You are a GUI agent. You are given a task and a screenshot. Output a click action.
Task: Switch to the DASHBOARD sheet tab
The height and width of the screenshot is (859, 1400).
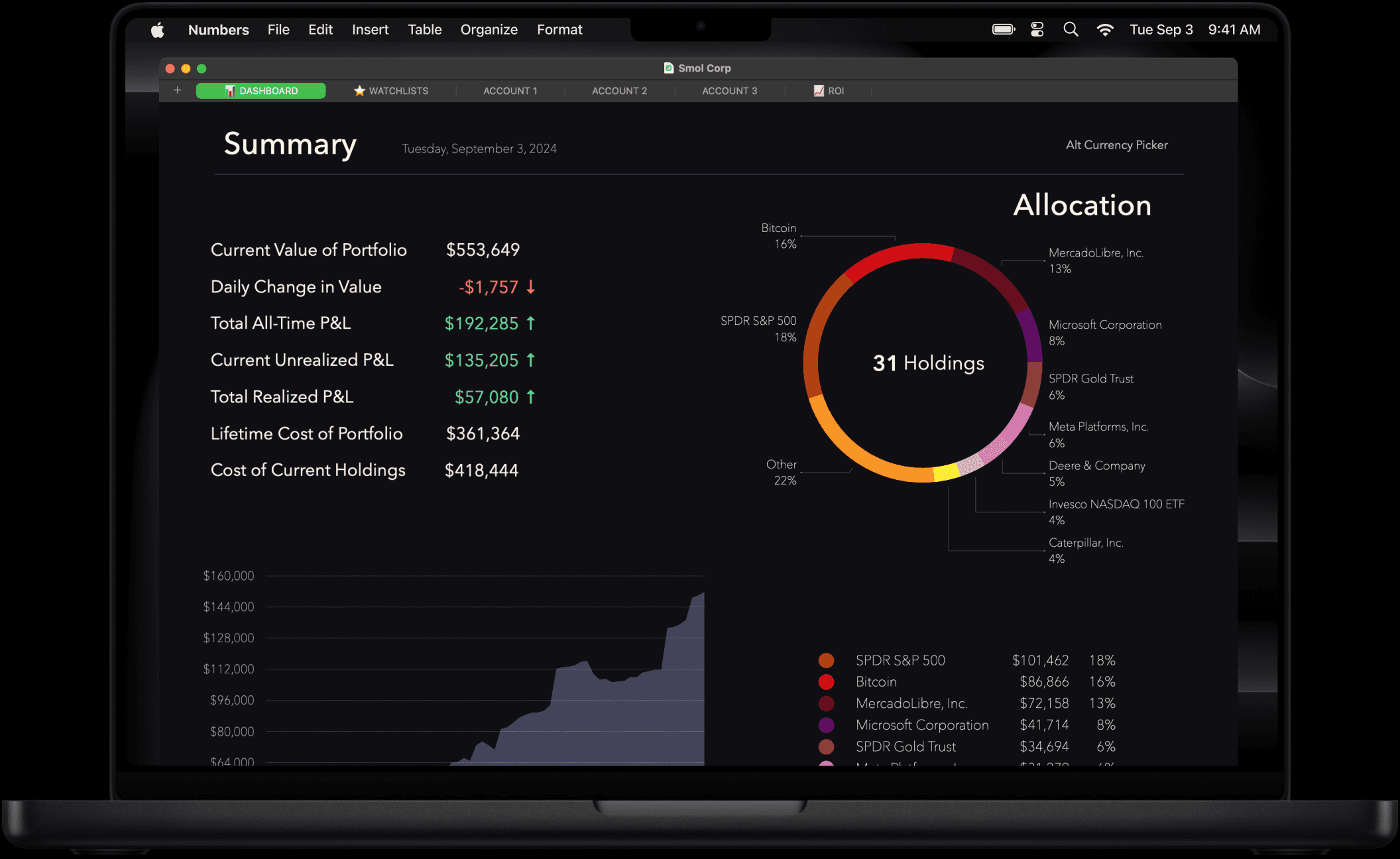[261, 91]
